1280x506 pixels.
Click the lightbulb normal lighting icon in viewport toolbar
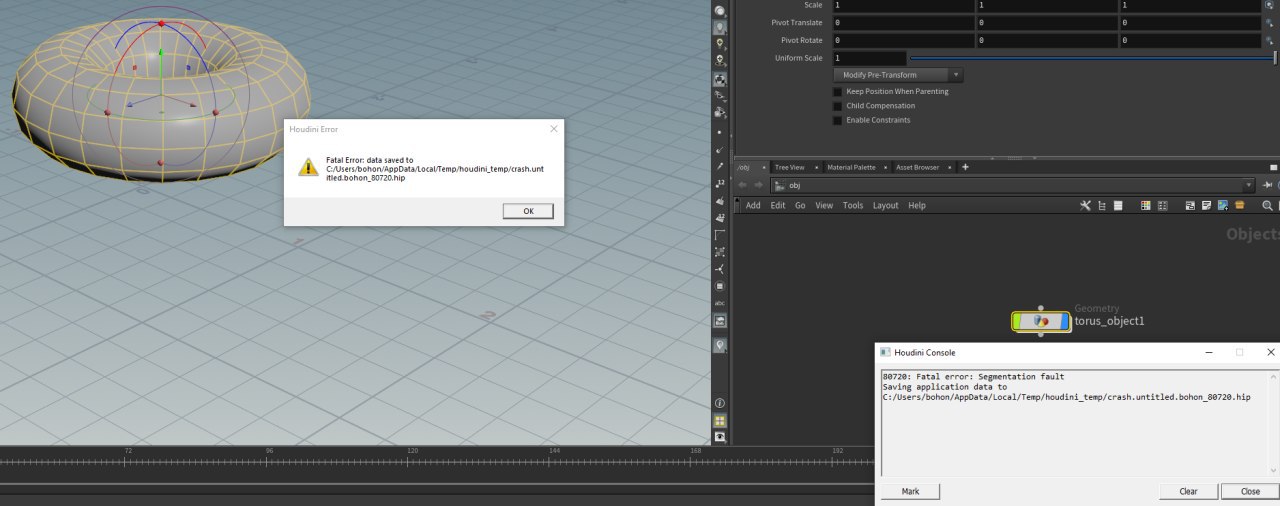tap(720, 28)
